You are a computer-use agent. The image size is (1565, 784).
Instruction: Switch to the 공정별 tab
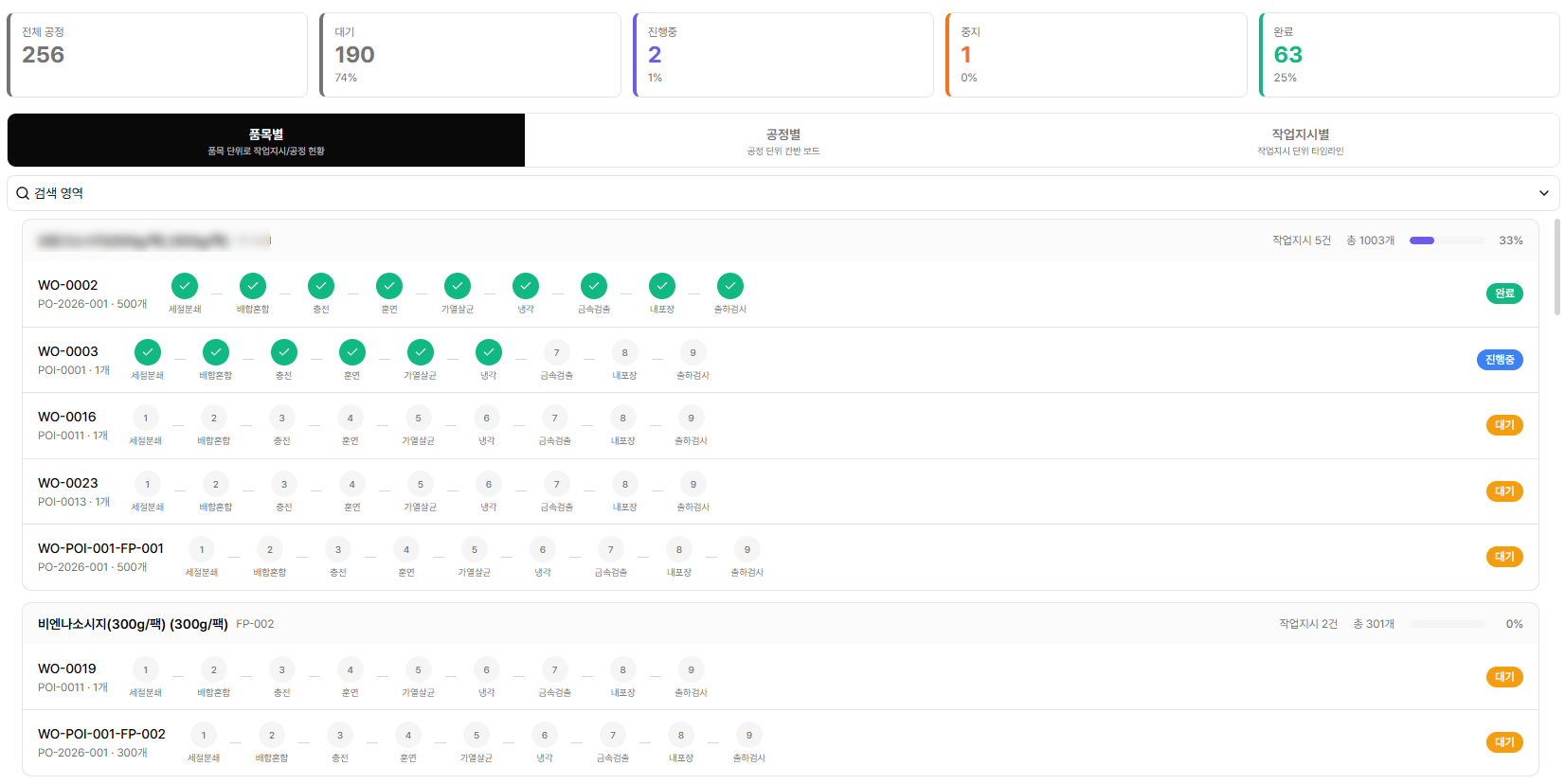(x=783, y=140)
